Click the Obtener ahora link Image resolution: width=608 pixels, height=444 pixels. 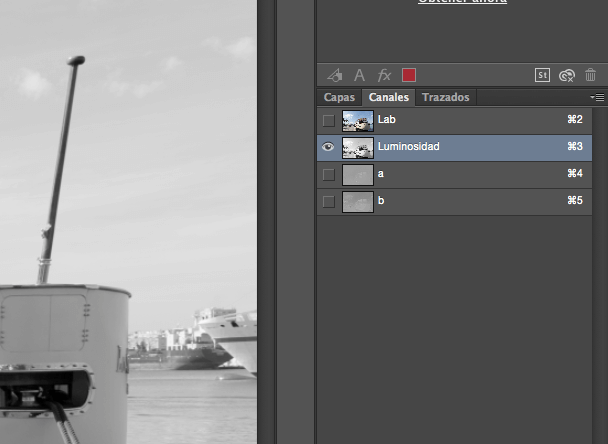462,1
